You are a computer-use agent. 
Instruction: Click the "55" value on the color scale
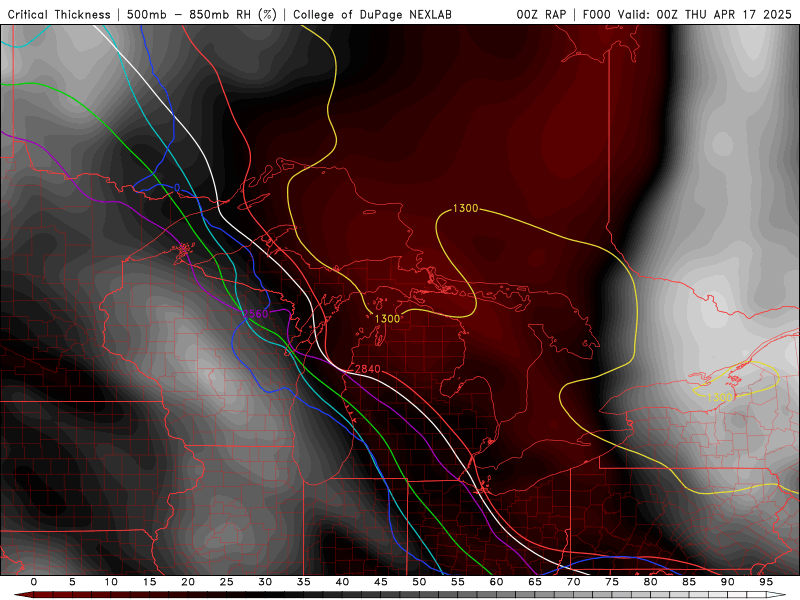tap(458, 582)
